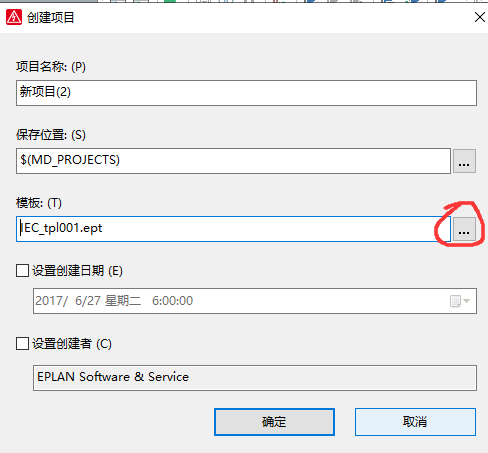The image size is (488, 453).
Task: Expand the date picker dropdown arrow
Action: (466, 301)
